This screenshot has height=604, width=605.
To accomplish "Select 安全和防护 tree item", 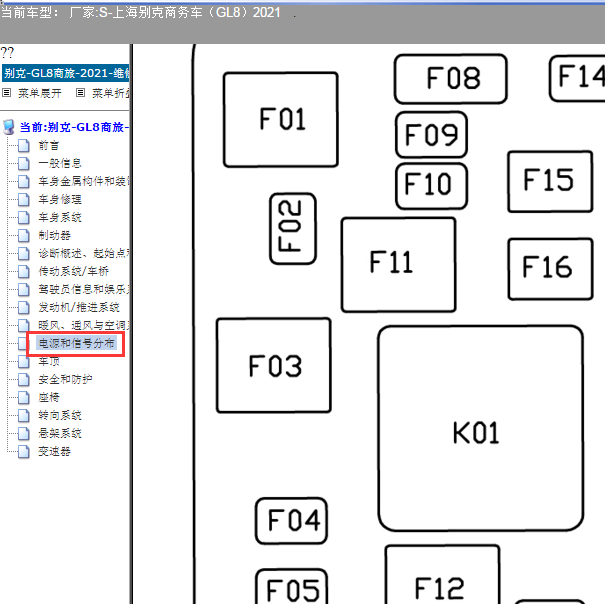I will (x=65, y=379).
